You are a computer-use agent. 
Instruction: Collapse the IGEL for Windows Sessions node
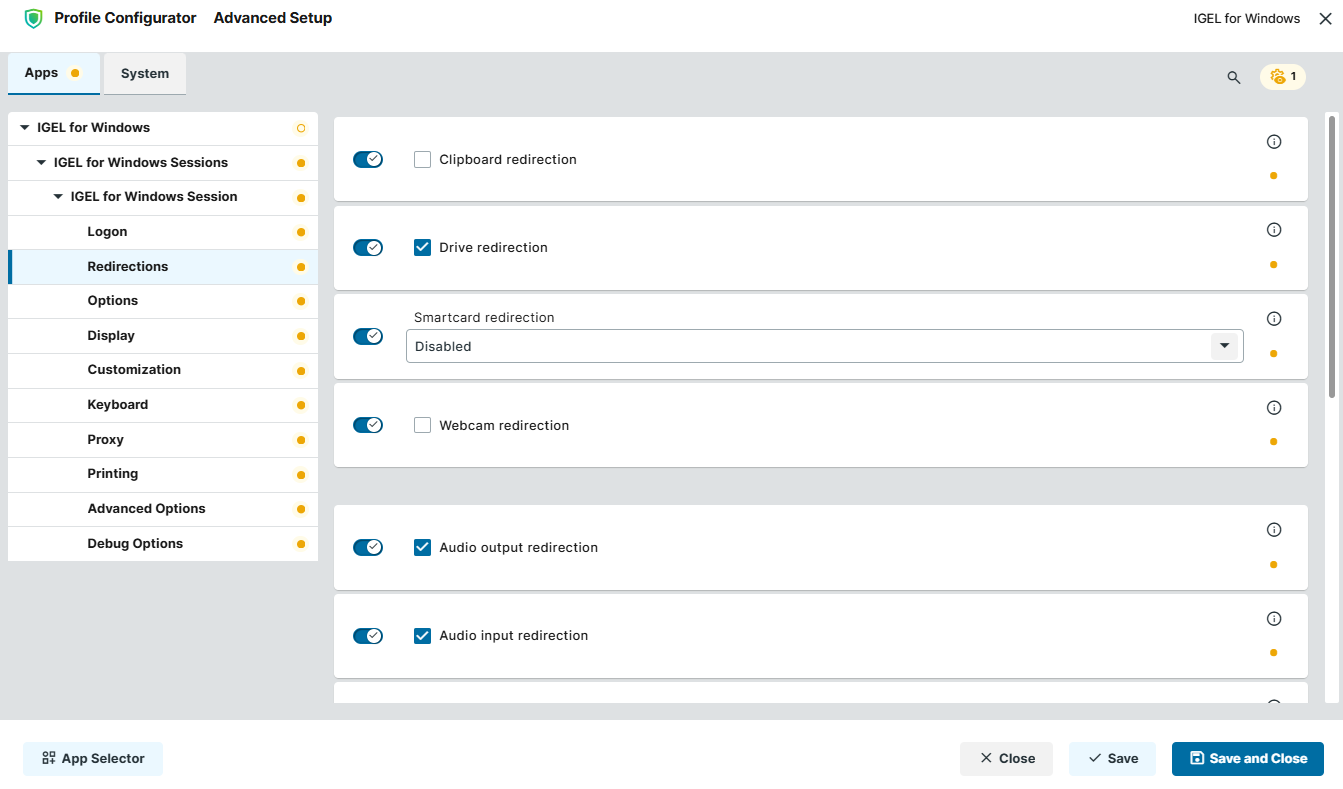click(x=41, y=162)
